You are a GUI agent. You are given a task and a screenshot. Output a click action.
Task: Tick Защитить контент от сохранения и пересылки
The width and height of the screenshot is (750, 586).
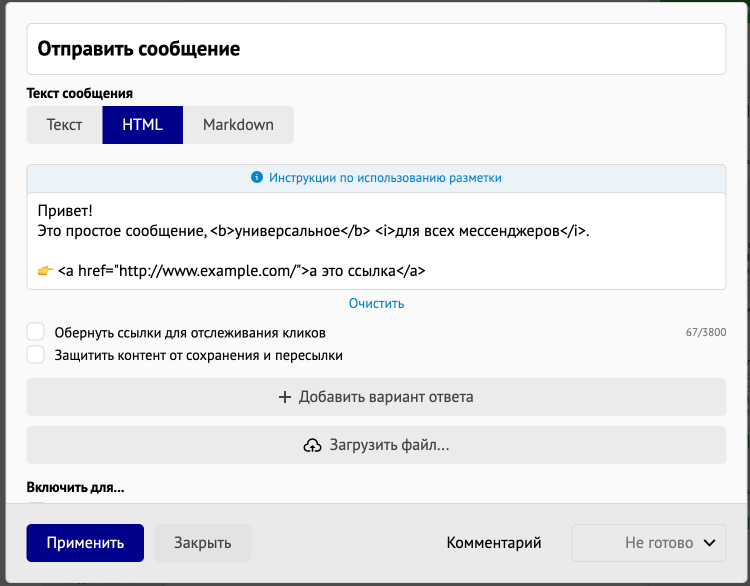36,354
